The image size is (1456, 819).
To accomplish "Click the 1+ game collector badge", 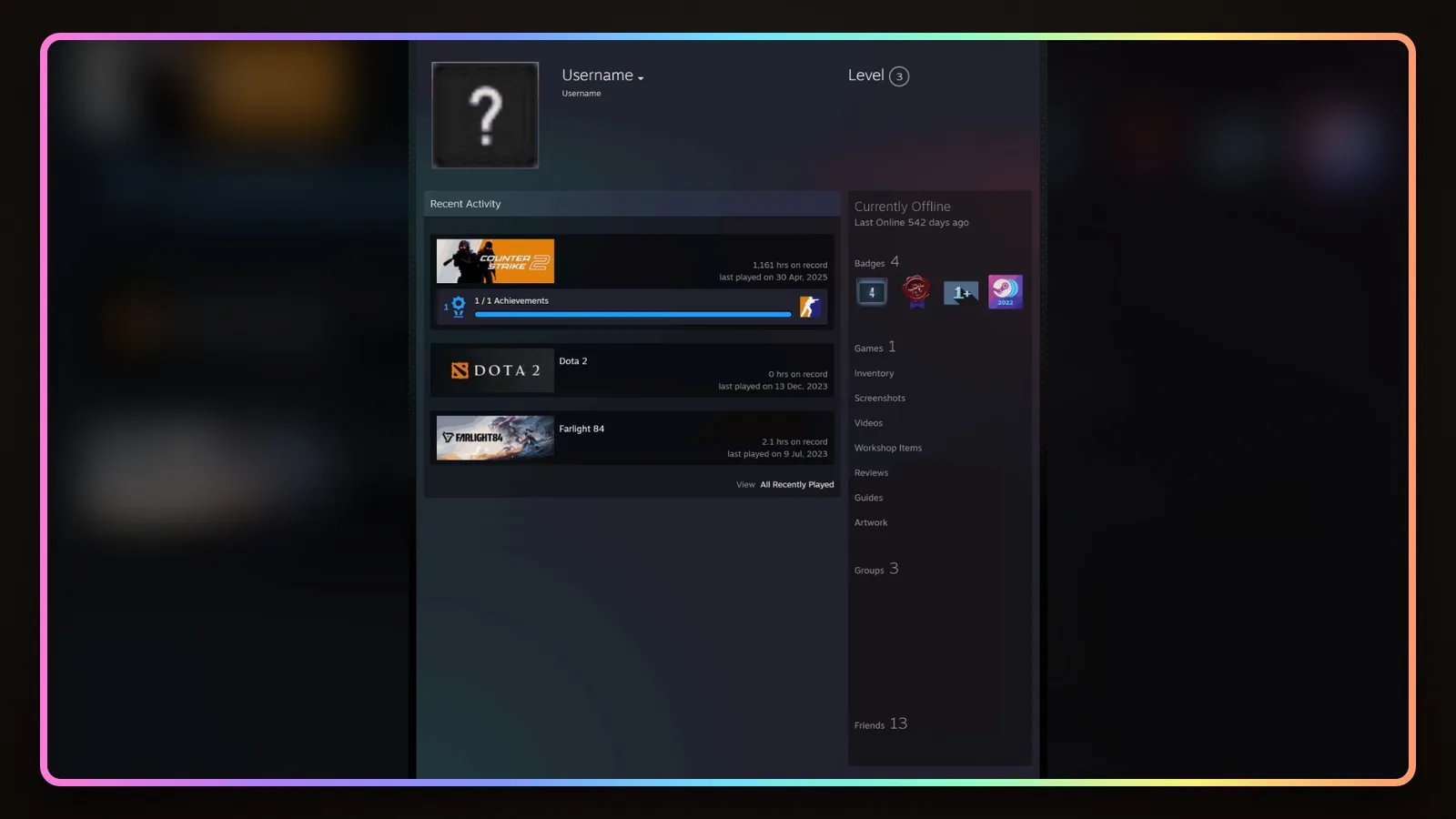I will (x=961, y=292).
